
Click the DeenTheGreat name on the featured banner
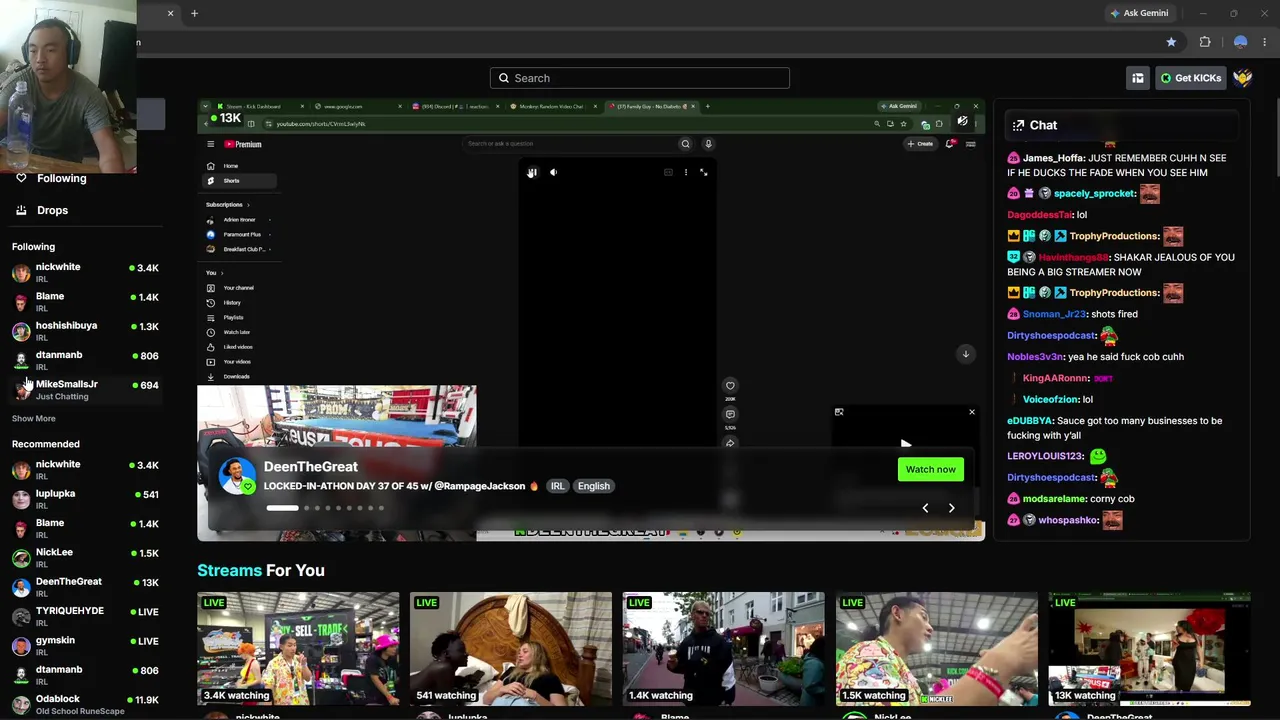tap(310, 466)
